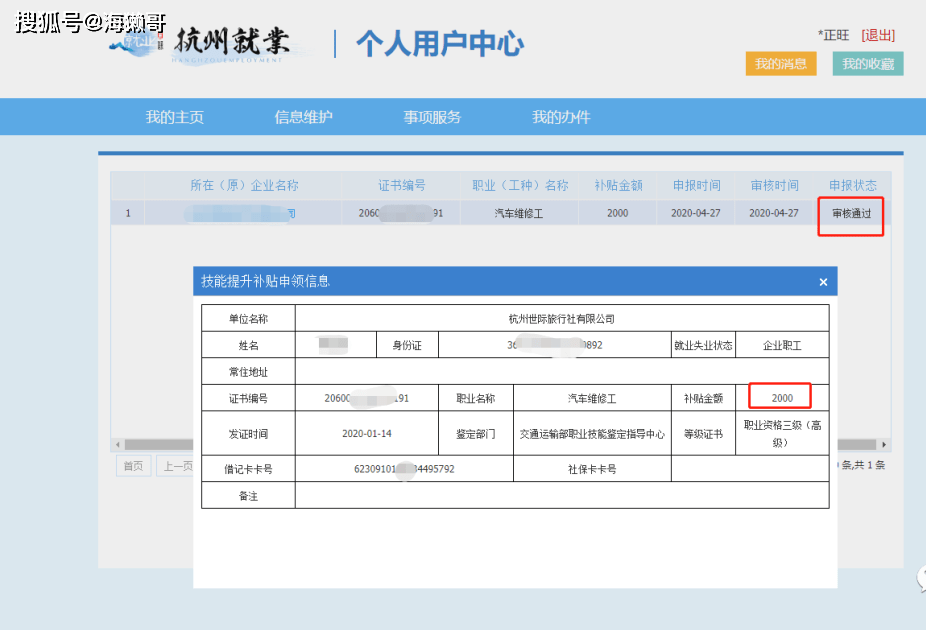The height and width of the screenshot is (630, 926).
Task: Click the 职业（工种）名称 column header
Action: pos(520,185)
